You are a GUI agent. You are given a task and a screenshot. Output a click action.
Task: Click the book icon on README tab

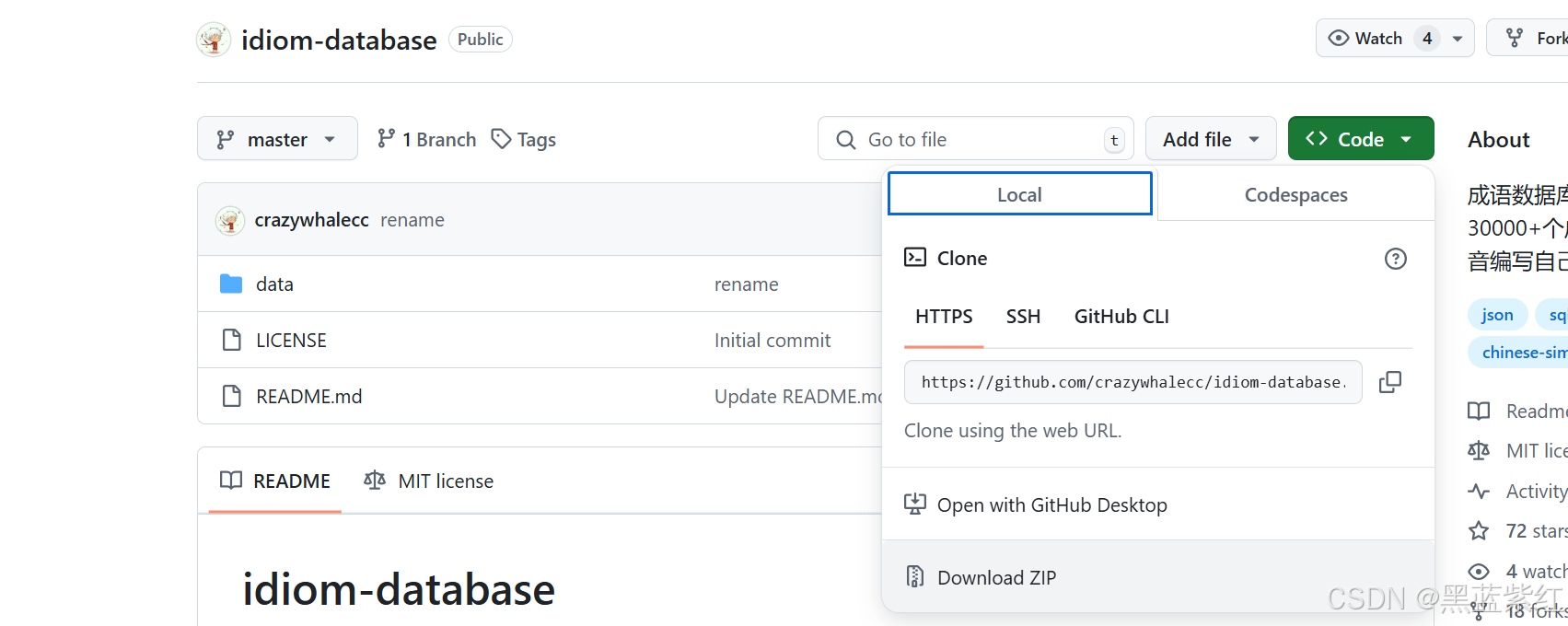[x=231, y=480]
